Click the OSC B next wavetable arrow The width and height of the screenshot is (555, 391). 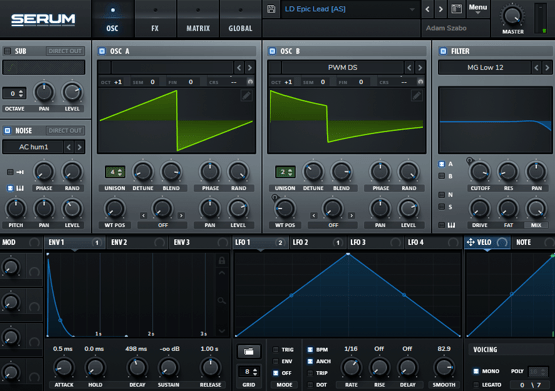pos(420,67)
